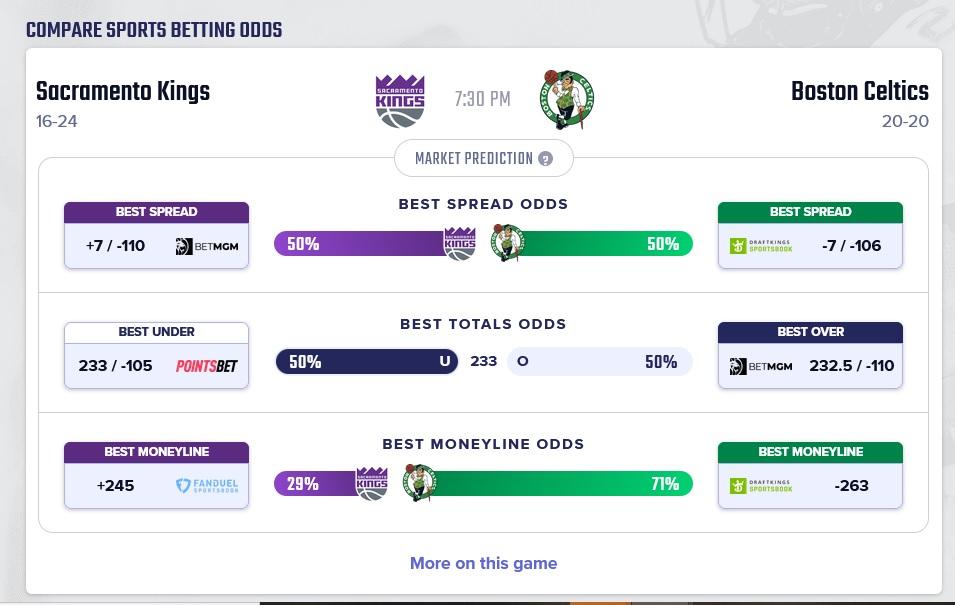Screen dimensions: 955x605
Task: Click the Boston Celtics logo in header
Action: point(567,100)
